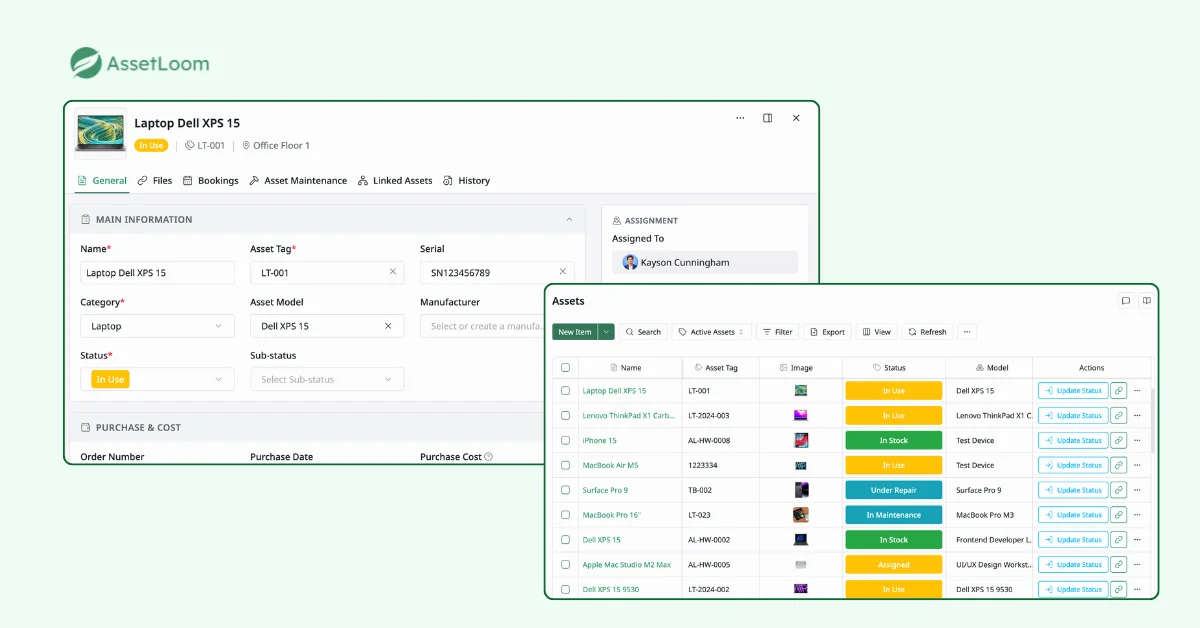Switch to the Asset Maintenance tab

(x=298, y=181)
